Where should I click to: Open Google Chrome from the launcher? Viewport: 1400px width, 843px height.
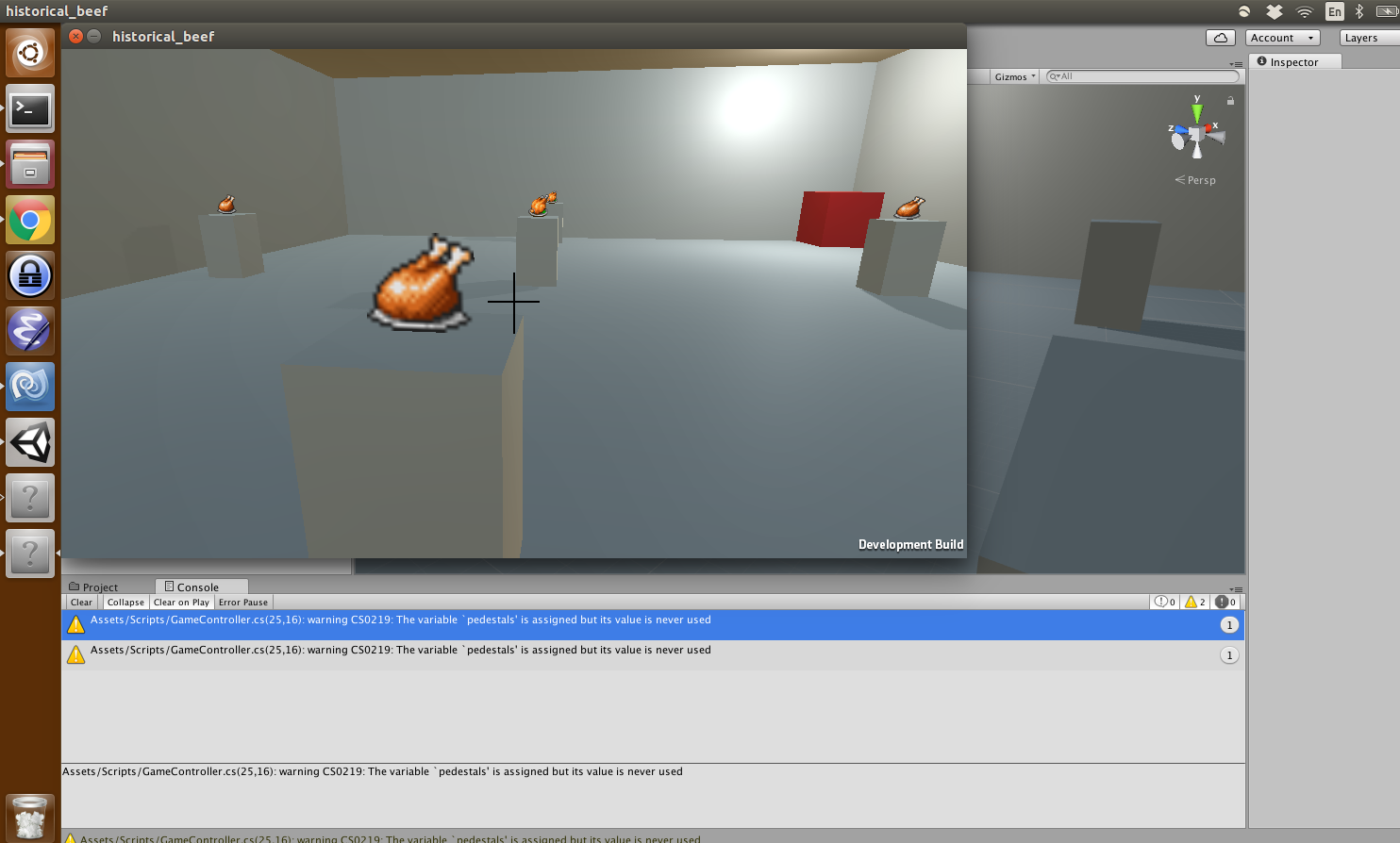click(30, 221)
